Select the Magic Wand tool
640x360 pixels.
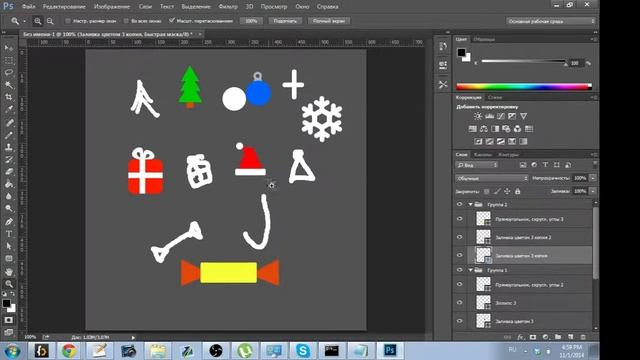pyautogui.click(x=9, y=85)
